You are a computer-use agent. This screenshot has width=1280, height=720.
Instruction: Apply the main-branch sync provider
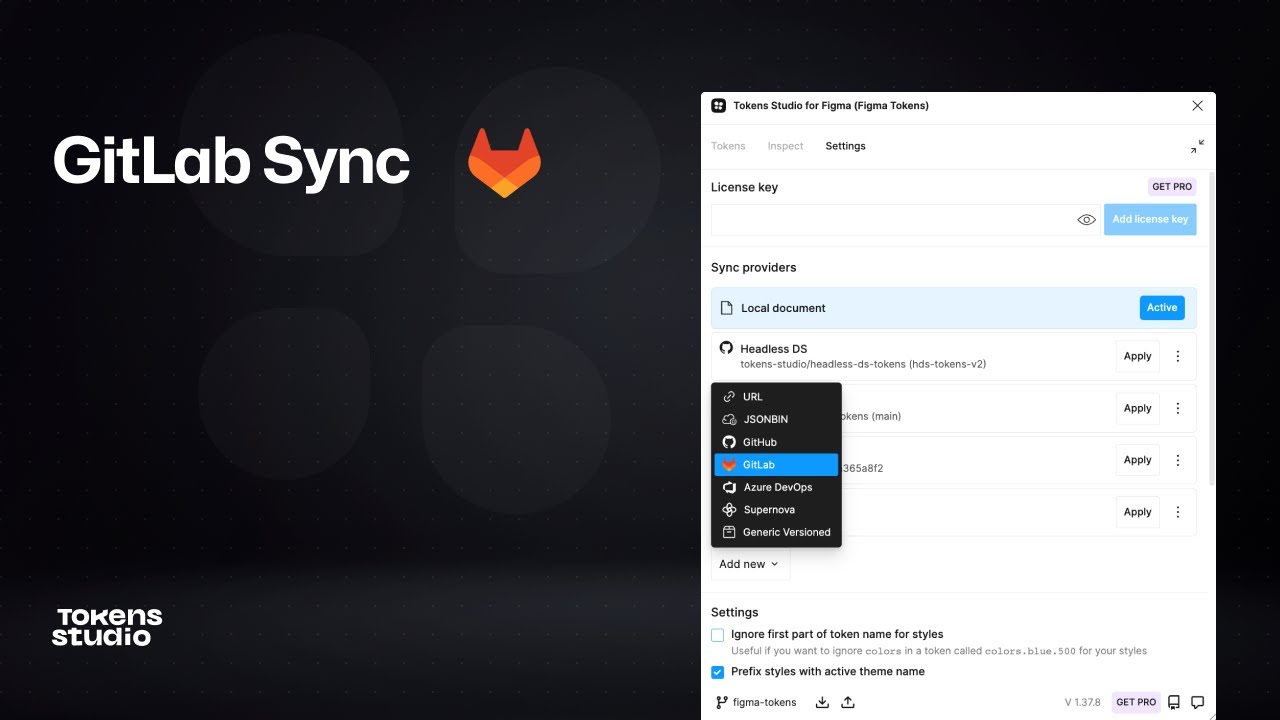tap(1137, 408)
